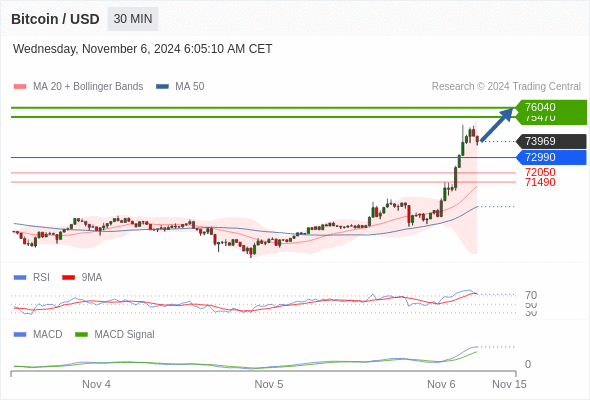Click the MACD Signal green legend marker
This screenshot has width=590, height=400.
click(81, 335)
